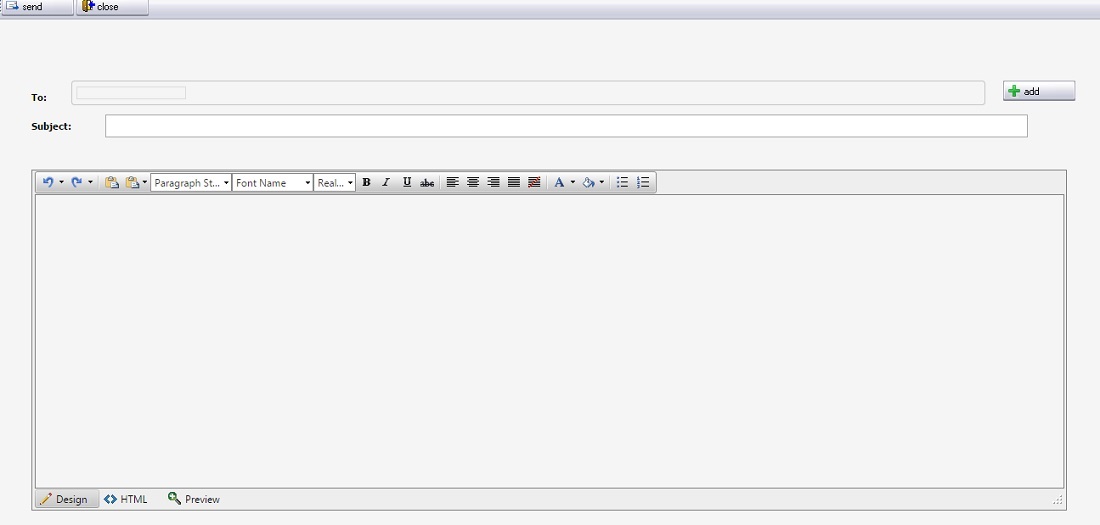Expand the Paste options dropdown arrow
The image size is (1100, 525).
click(145, 182)
